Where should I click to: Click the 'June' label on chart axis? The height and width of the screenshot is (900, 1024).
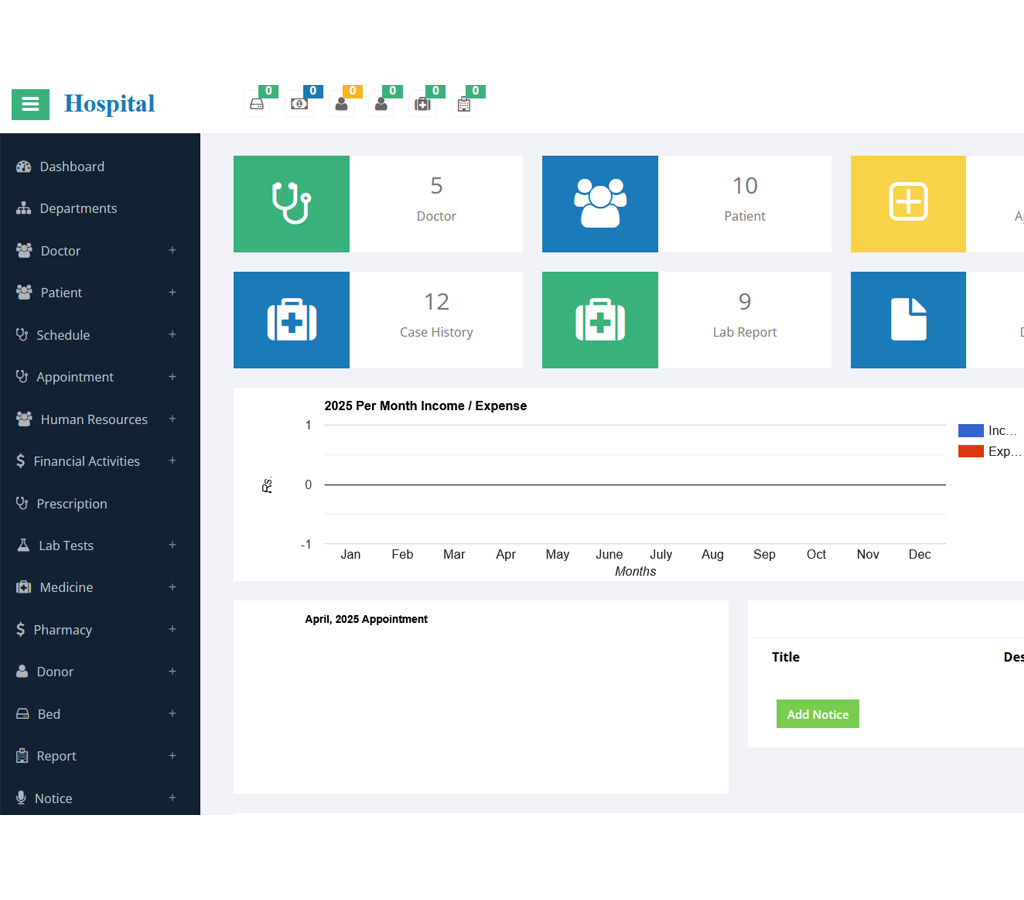609,554
